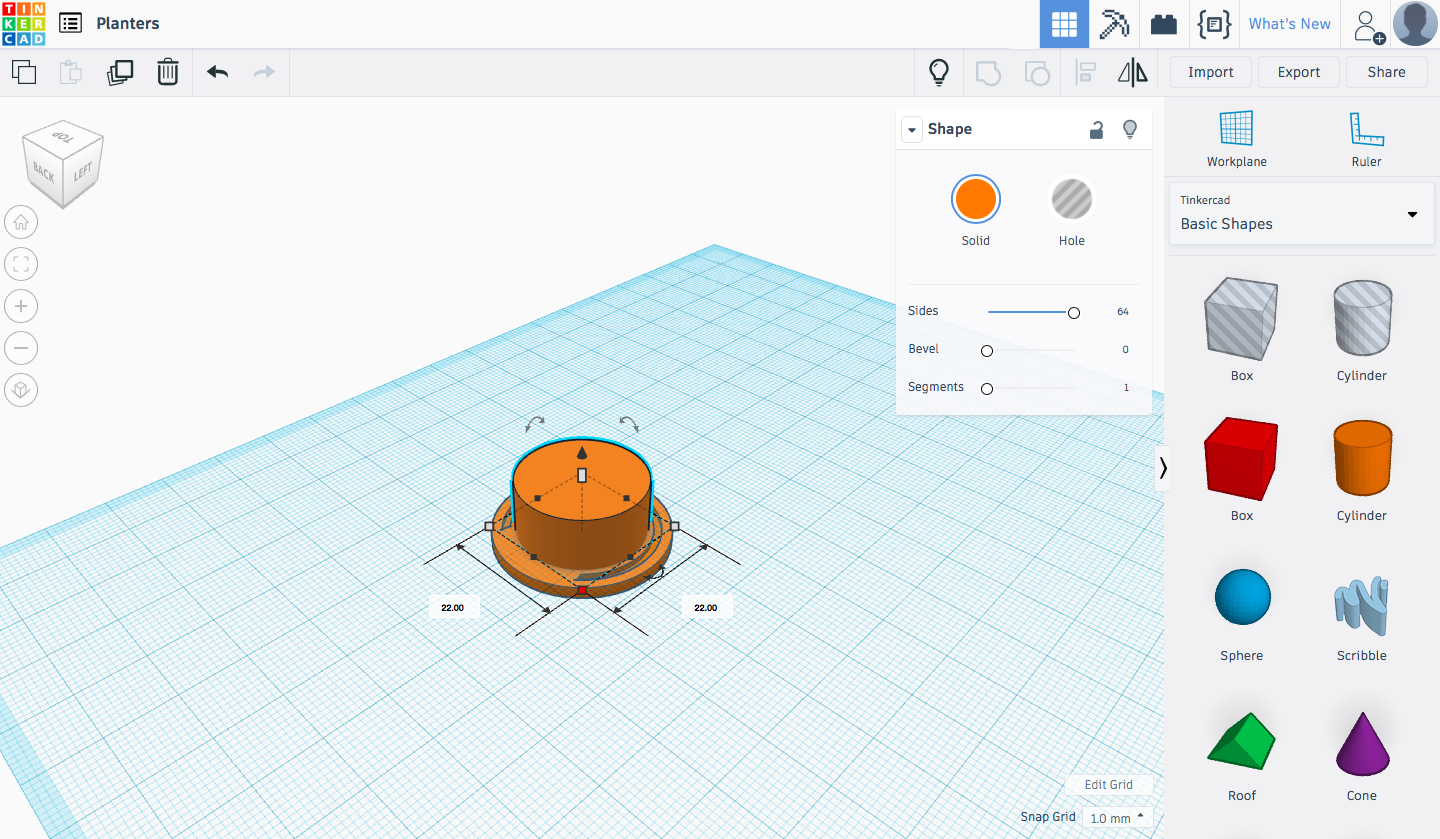Image resolution: width=1440 pixels, height=839 pixels.
Task: Undo the last action
Action: (217, 72)
